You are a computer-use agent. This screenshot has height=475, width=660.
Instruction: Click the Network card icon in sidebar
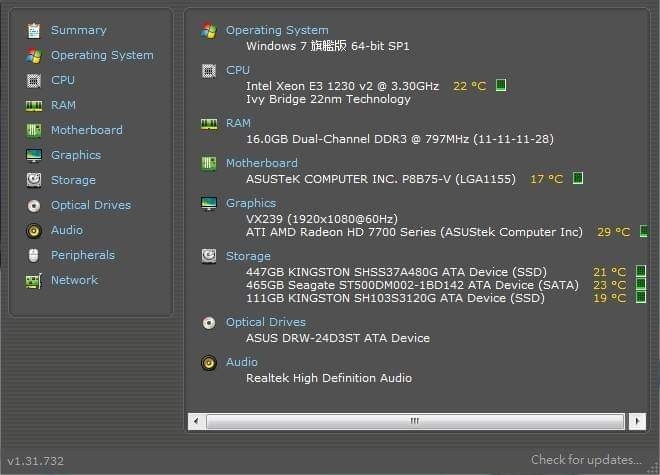click(34, 281)
